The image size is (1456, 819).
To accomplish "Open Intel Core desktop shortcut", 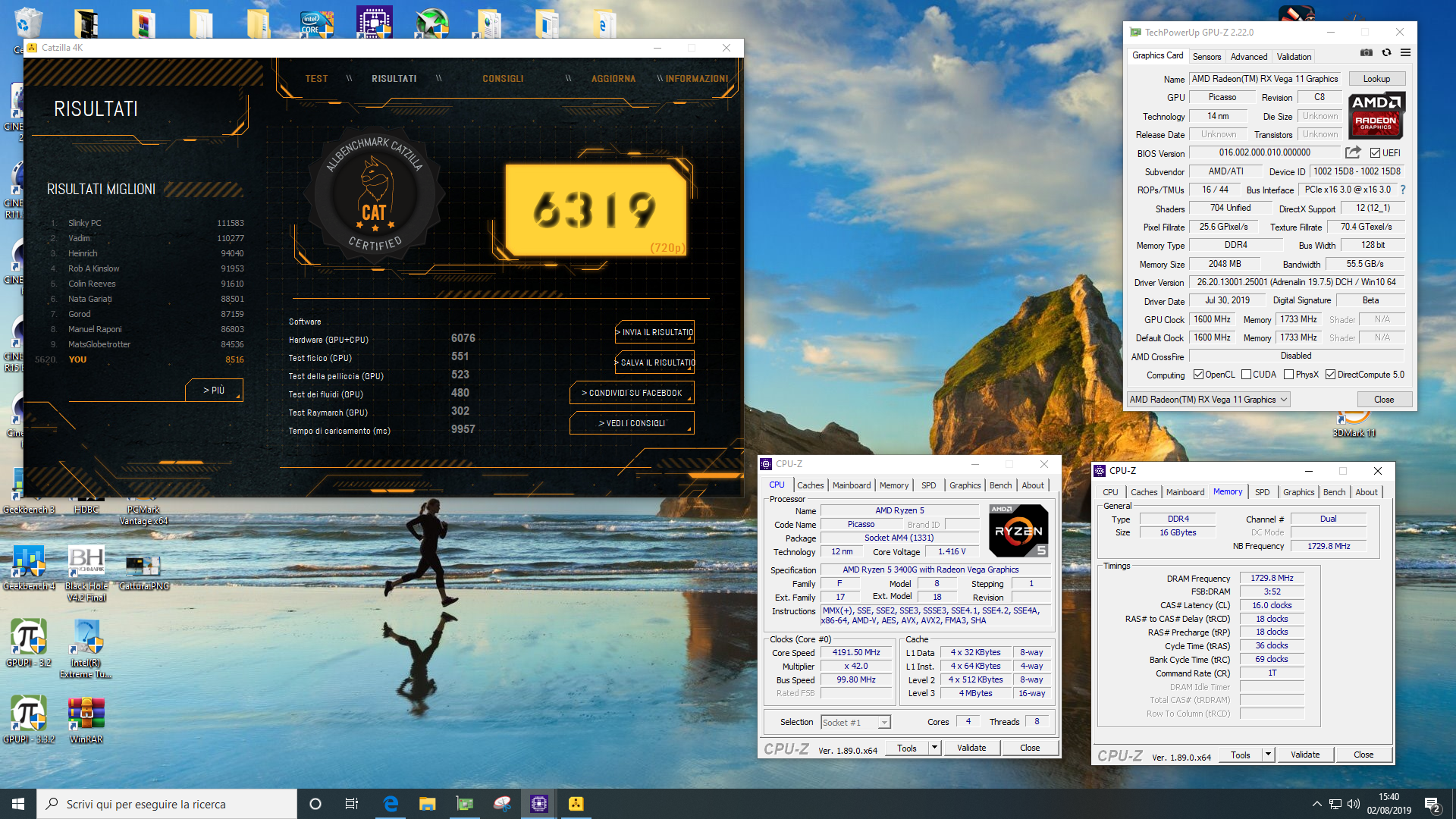I will (x=316, y=23).
